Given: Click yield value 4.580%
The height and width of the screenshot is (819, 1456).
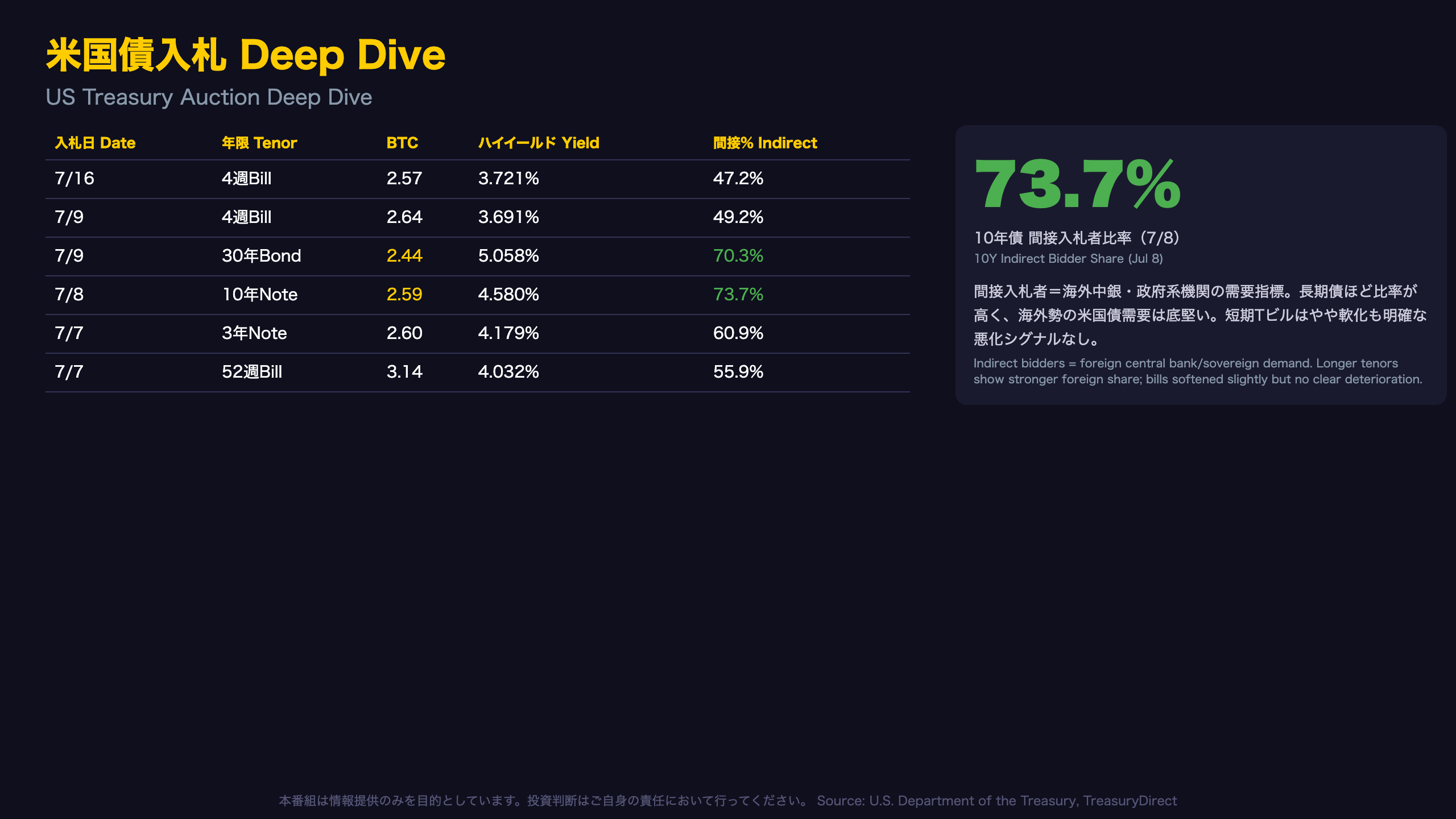Looking at the screenshot, I should [x=508, y=295].
